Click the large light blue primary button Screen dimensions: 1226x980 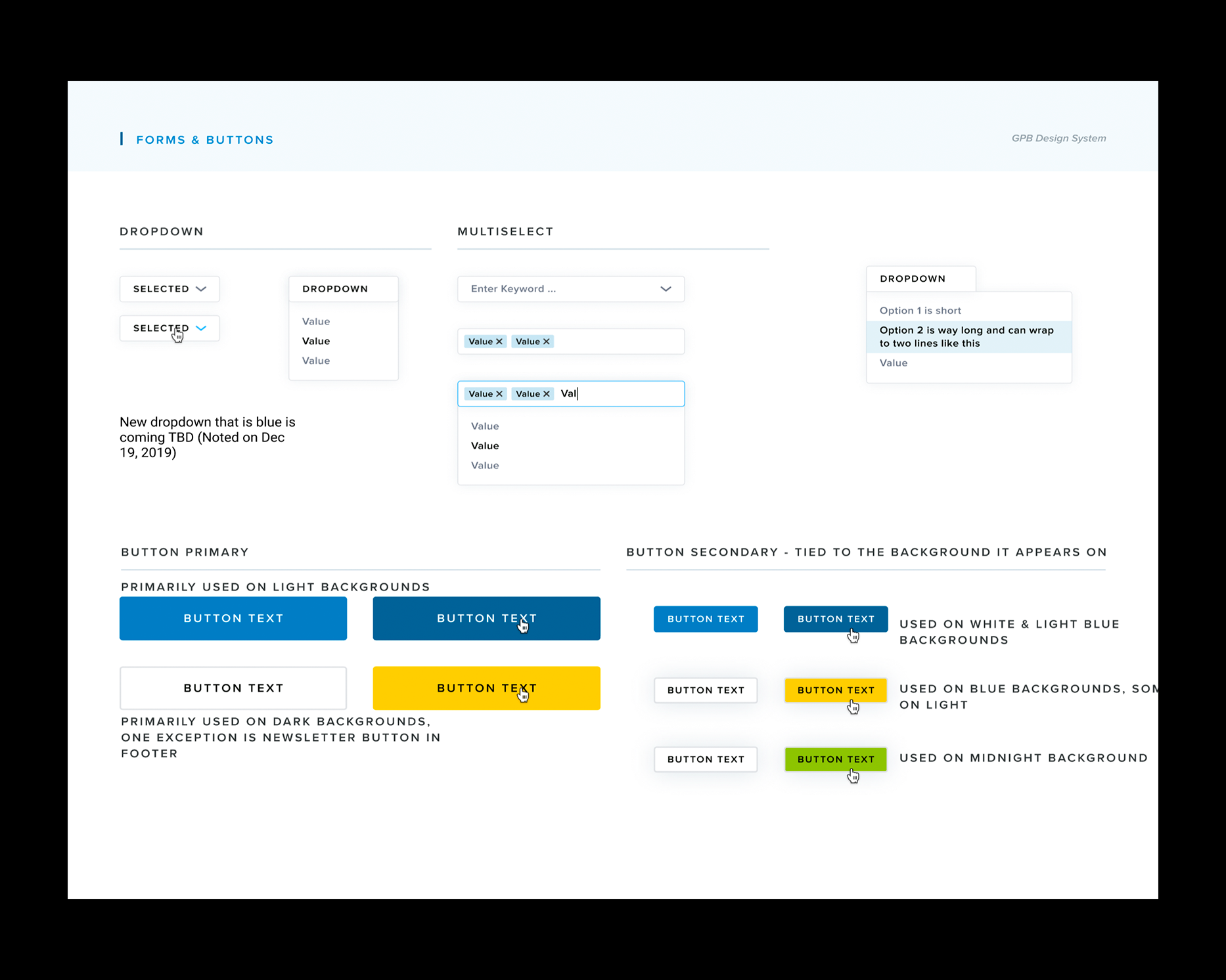pyautogui.click(x=233, y=619)
